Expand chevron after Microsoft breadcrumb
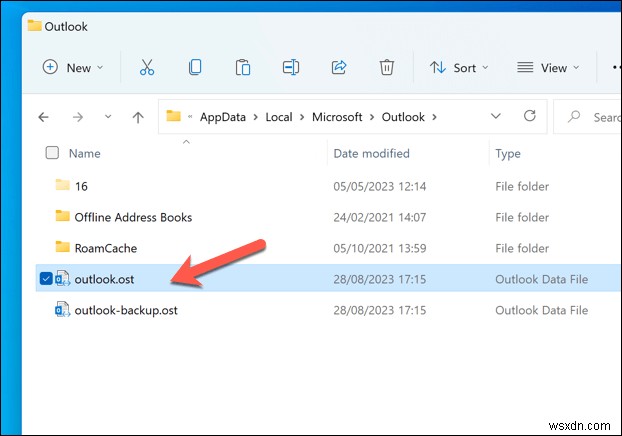The width and height of the screenshot is (622, 436). pos(372,117)
